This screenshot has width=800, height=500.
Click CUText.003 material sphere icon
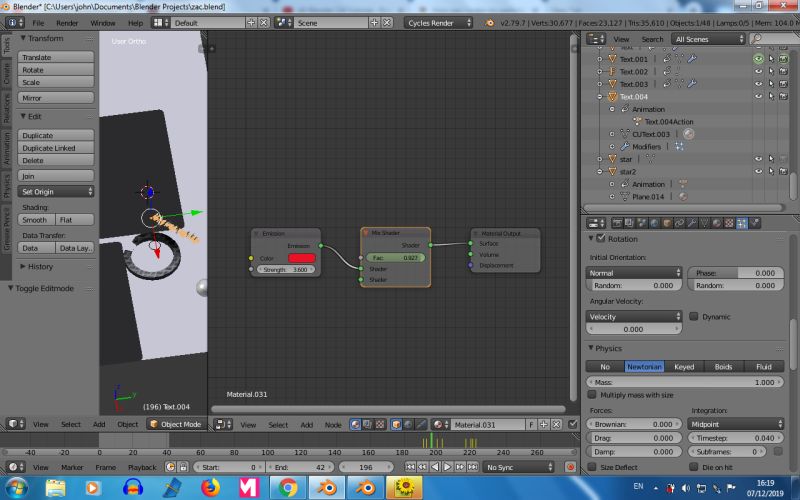[688, 134]
